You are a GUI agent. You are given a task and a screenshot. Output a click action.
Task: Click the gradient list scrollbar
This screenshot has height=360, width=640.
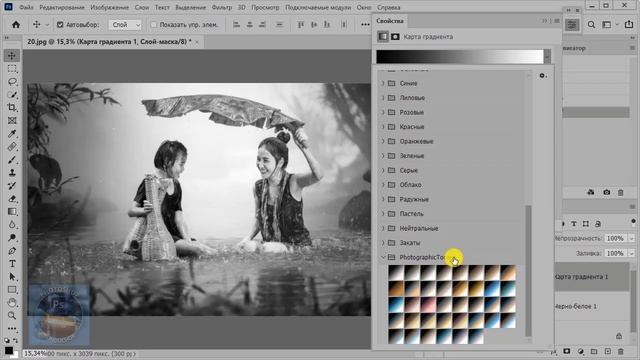pyautogui.click(x=528, y=271)
